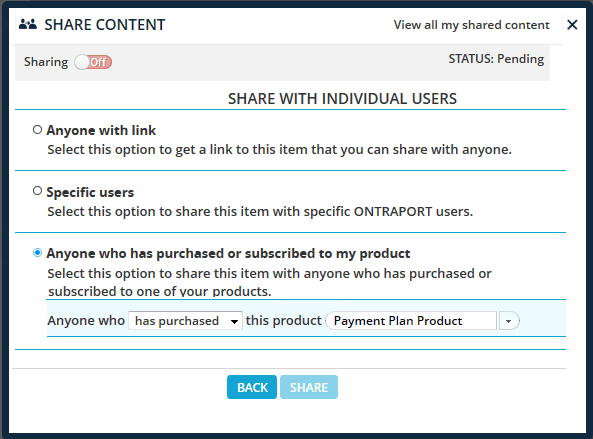Click the BACK button
The image size is (593, 439).
[252, 387]
